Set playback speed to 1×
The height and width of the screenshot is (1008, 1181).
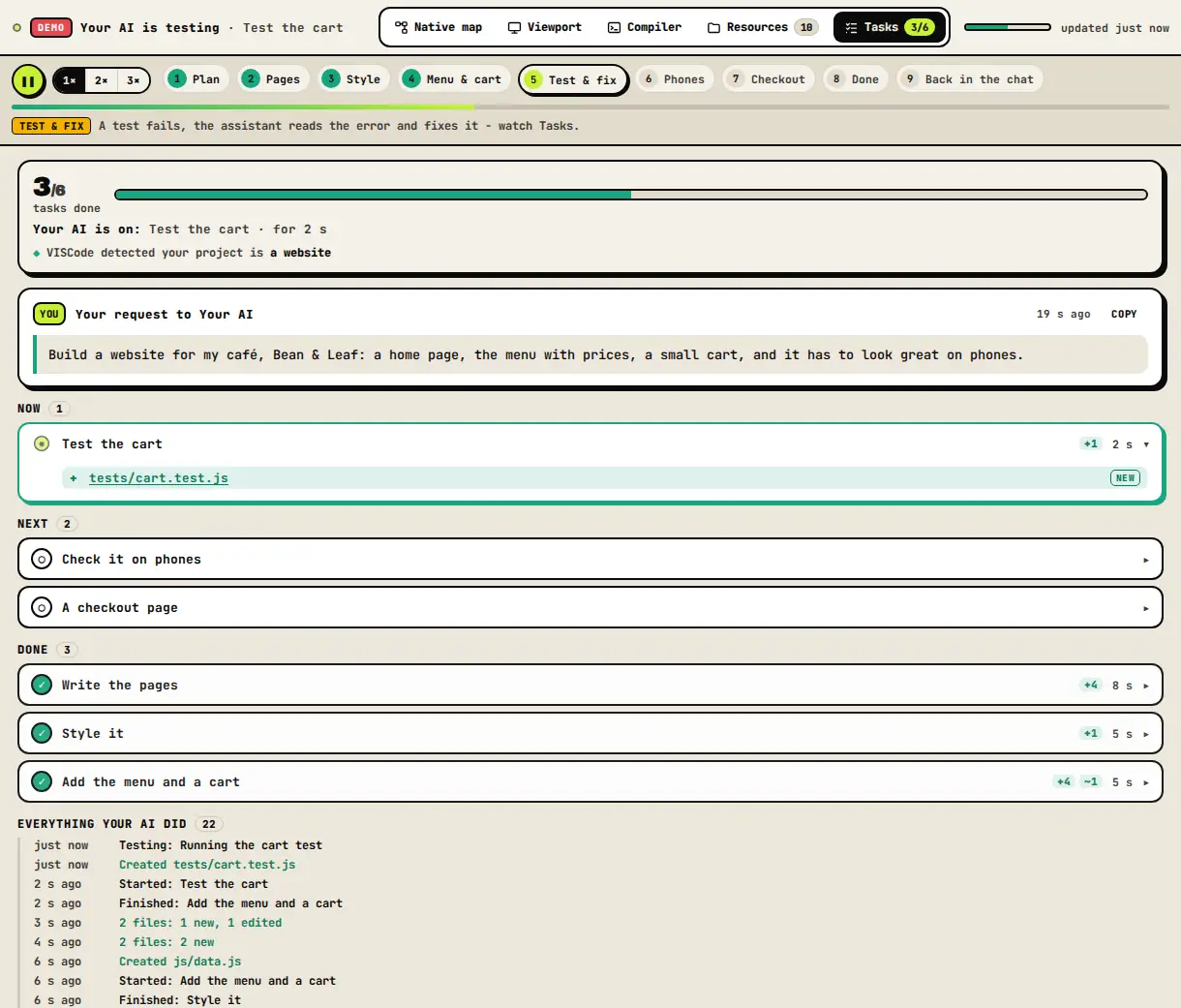(x=69, y=80)
